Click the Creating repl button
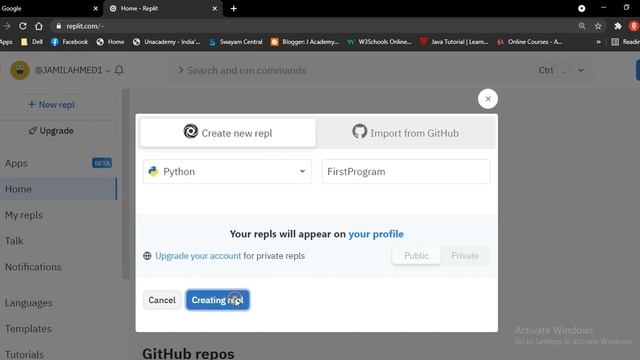 [218, 300]
